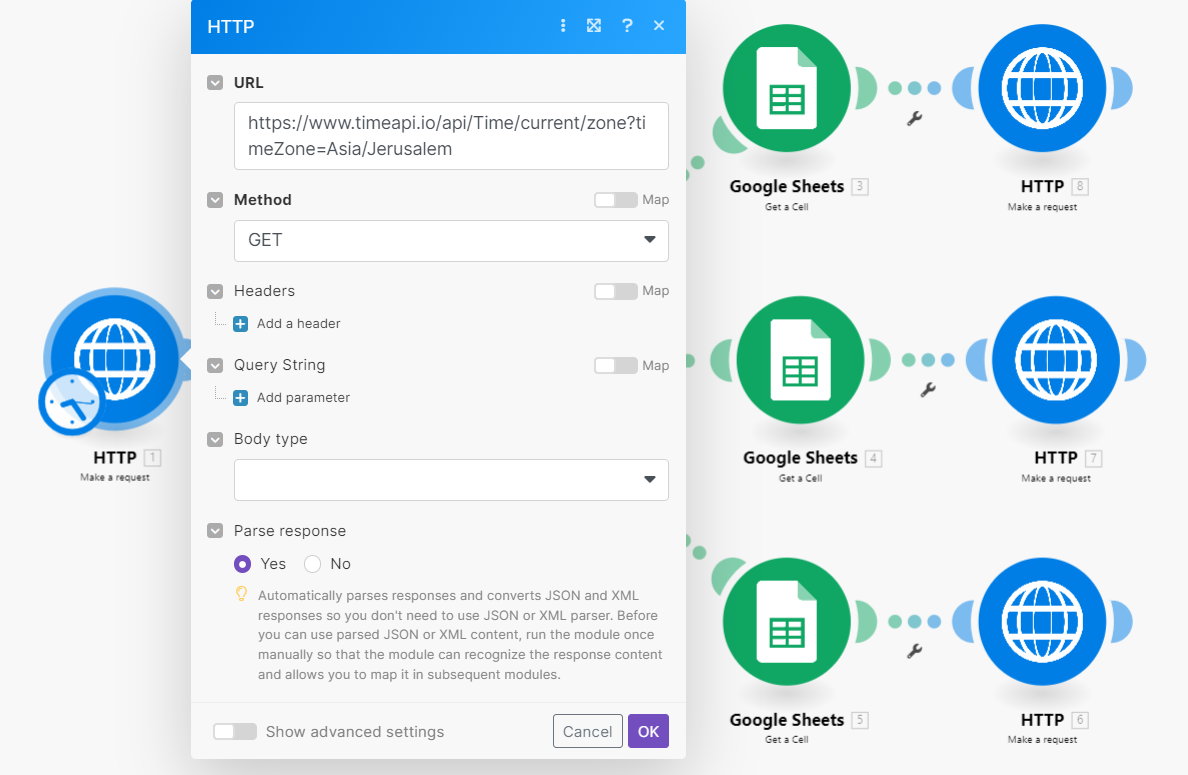1188x775 pixels.
Task: Click the "Make a request" label under HTTP 6
Action: click(1042, 739)
